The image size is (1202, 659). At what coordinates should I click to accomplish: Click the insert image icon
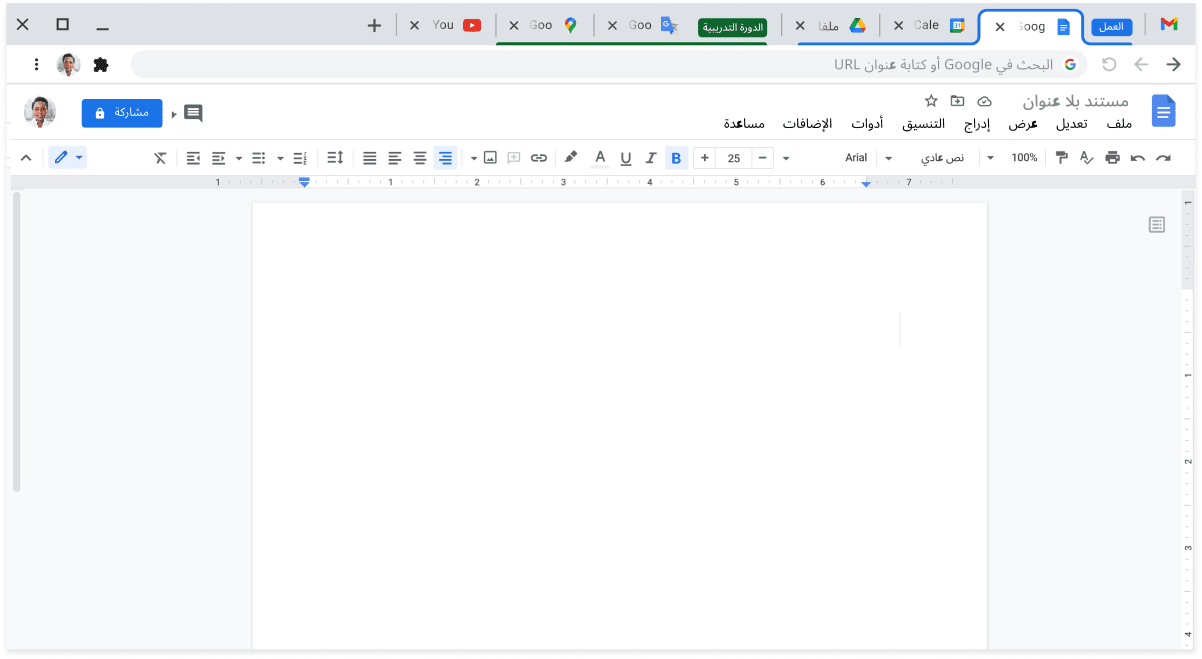coord(490,158)
